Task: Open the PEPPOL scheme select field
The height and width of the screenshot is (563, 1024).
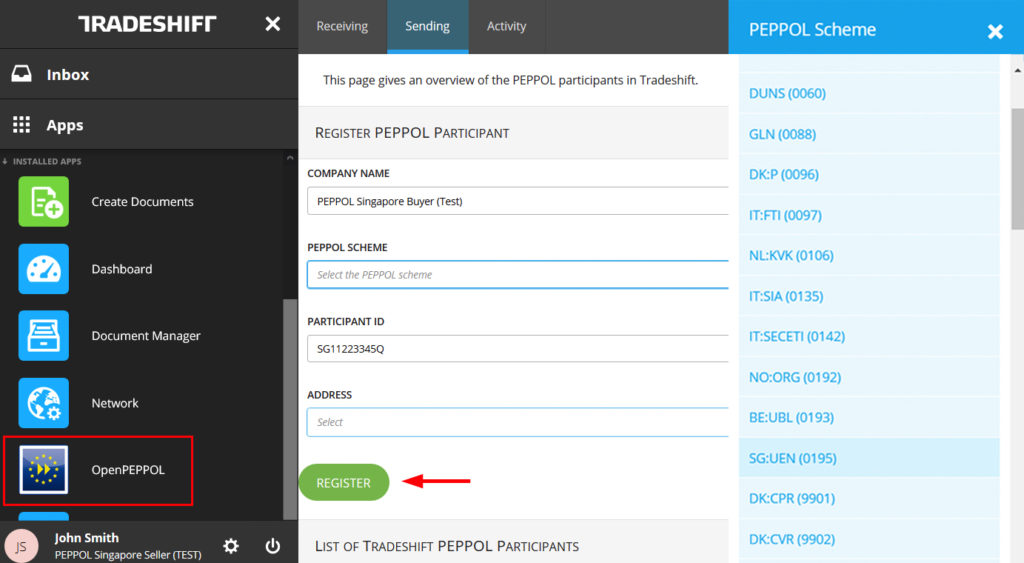Action: point(518,275)
